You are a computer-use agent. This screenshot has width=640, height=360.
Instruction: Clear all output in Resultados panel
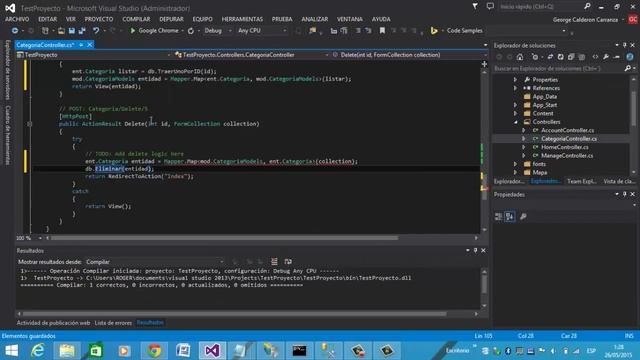(x=274, y=262)
